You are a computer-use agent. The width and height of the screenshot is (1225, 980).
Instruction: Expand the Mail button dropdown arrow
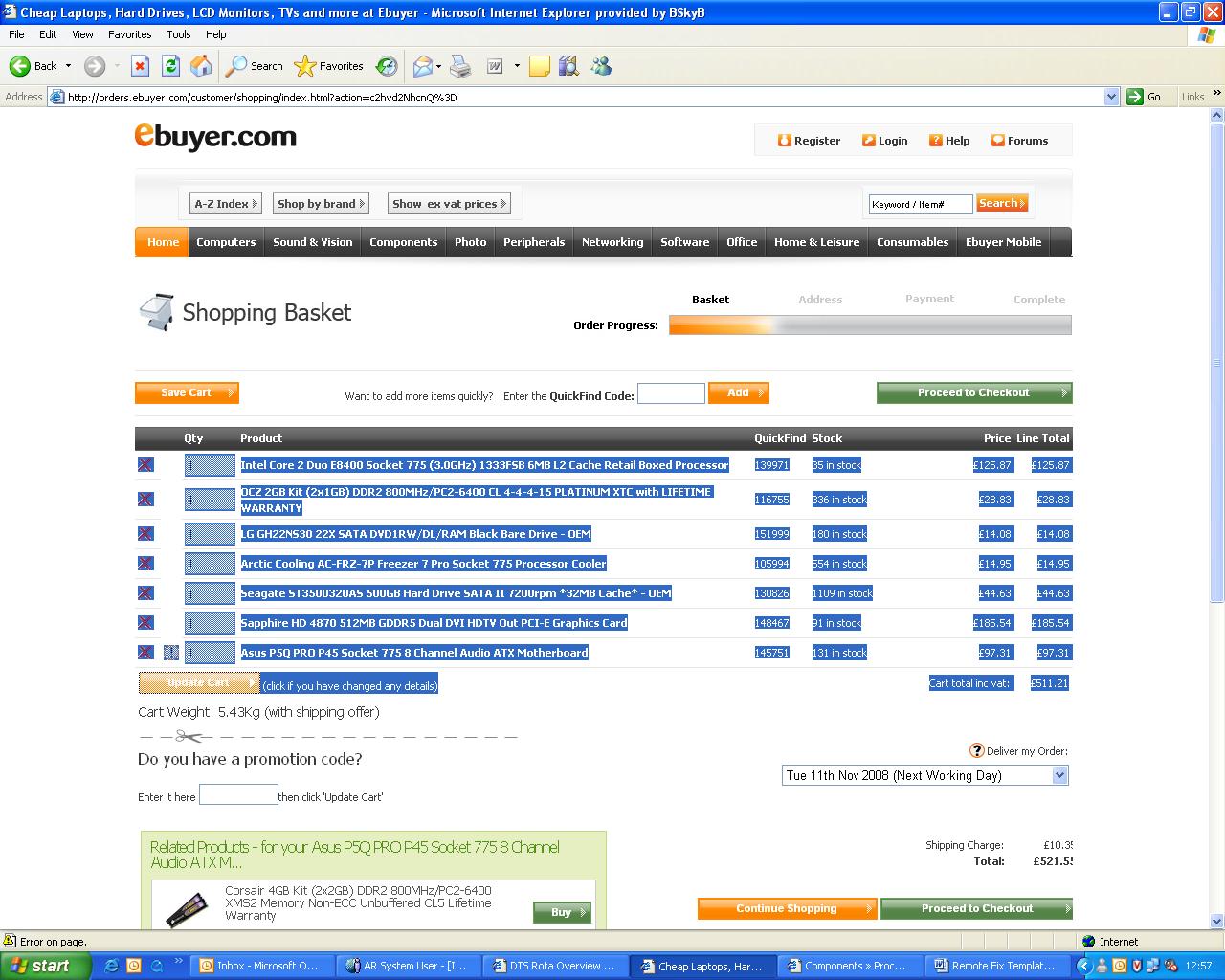pos(438,66)
